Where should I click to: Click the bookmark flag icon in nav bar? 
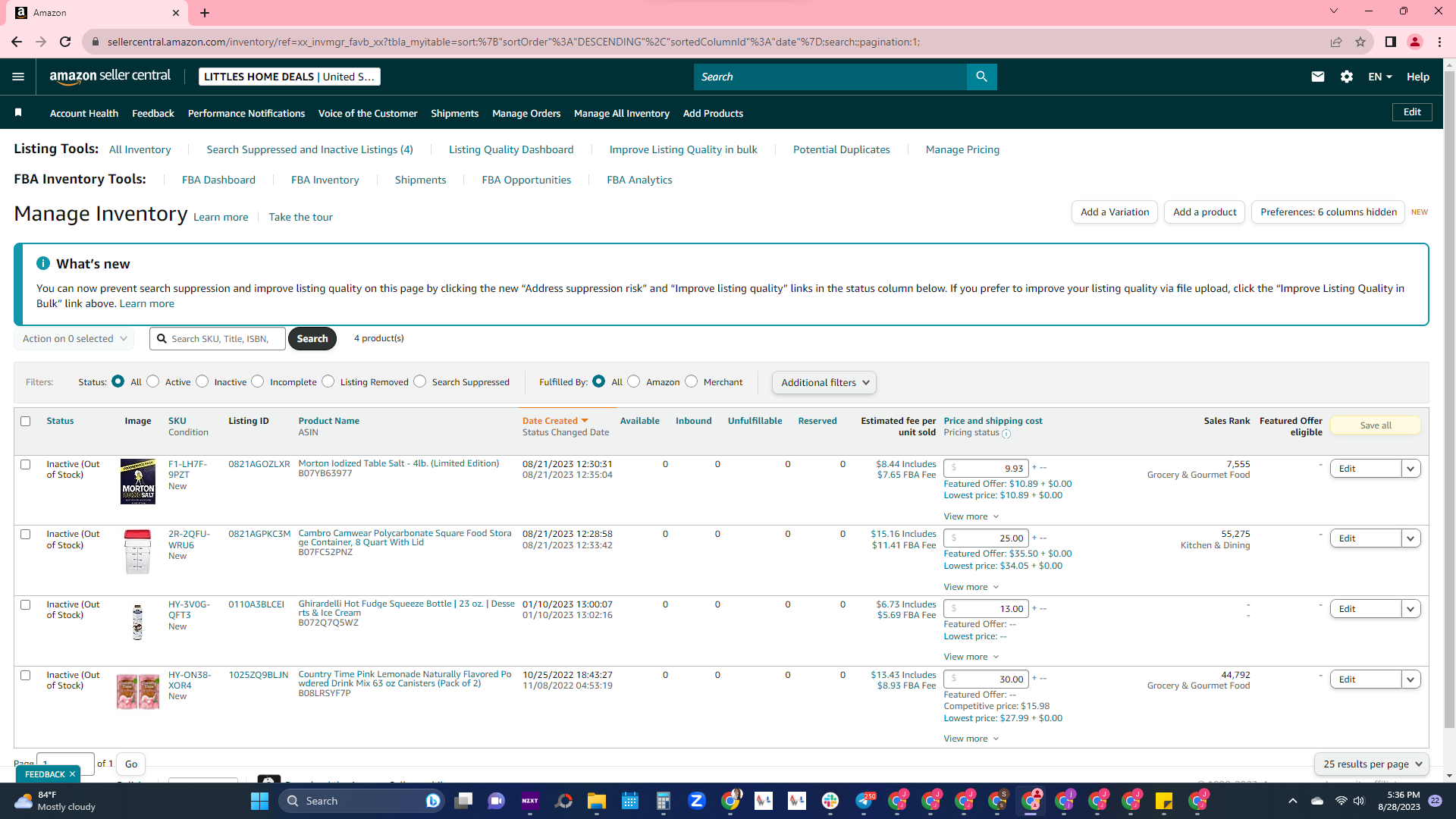click(18, 113)
